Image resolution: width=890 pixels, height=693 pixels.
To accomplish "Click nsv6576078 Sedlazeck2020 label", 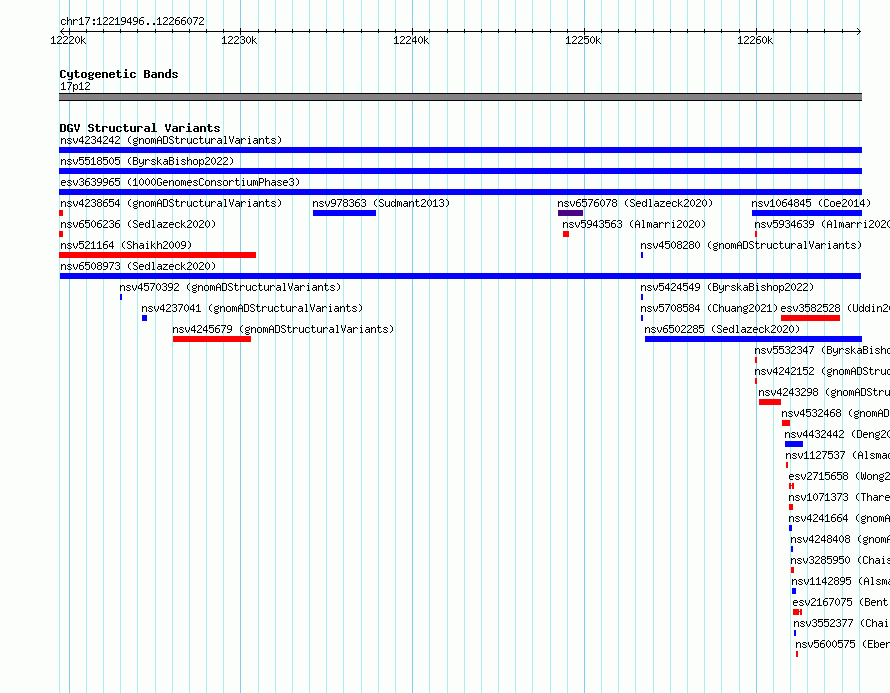I will [635, 203].
